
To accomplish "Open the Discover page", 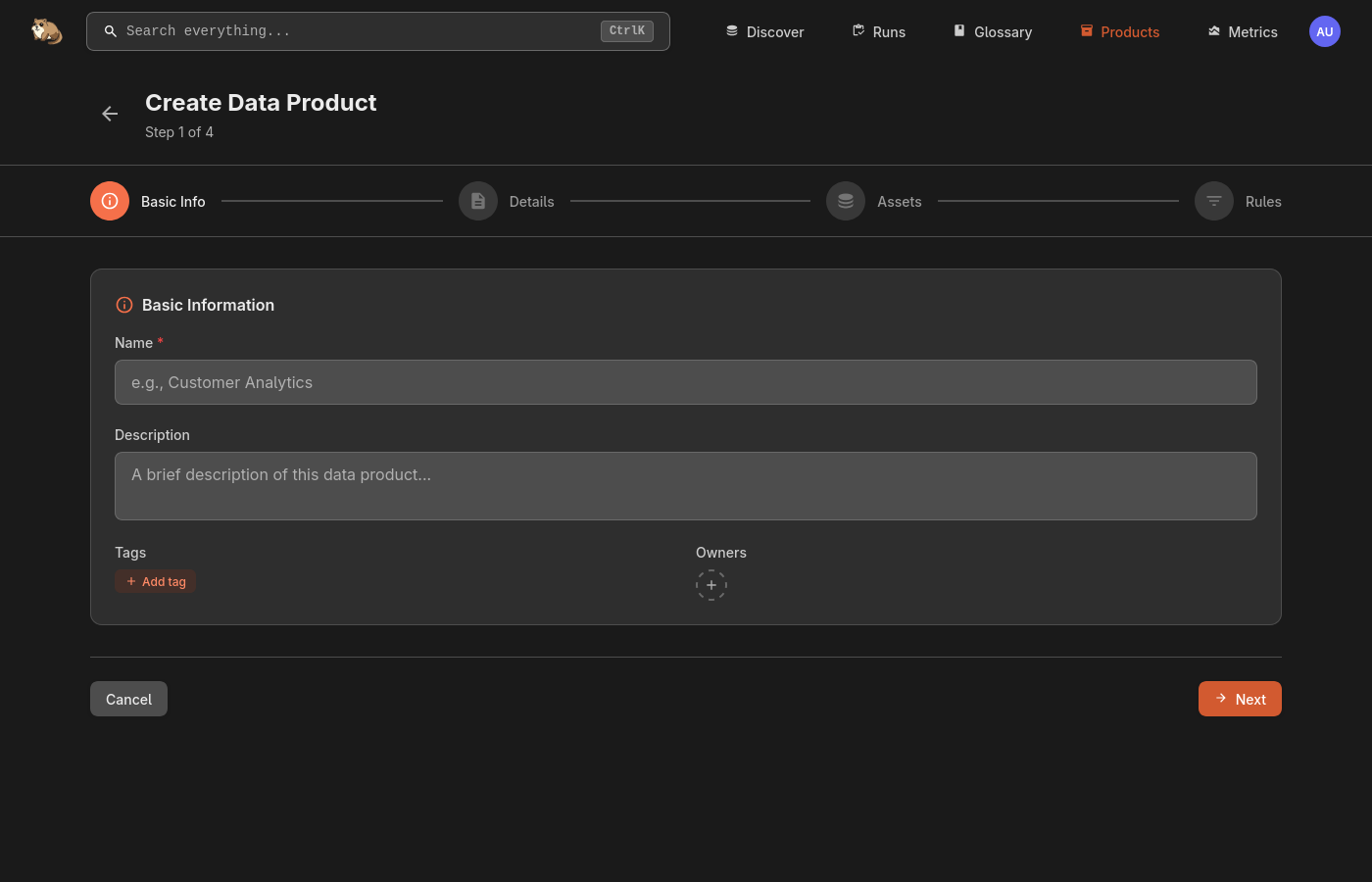I will 764,31.
